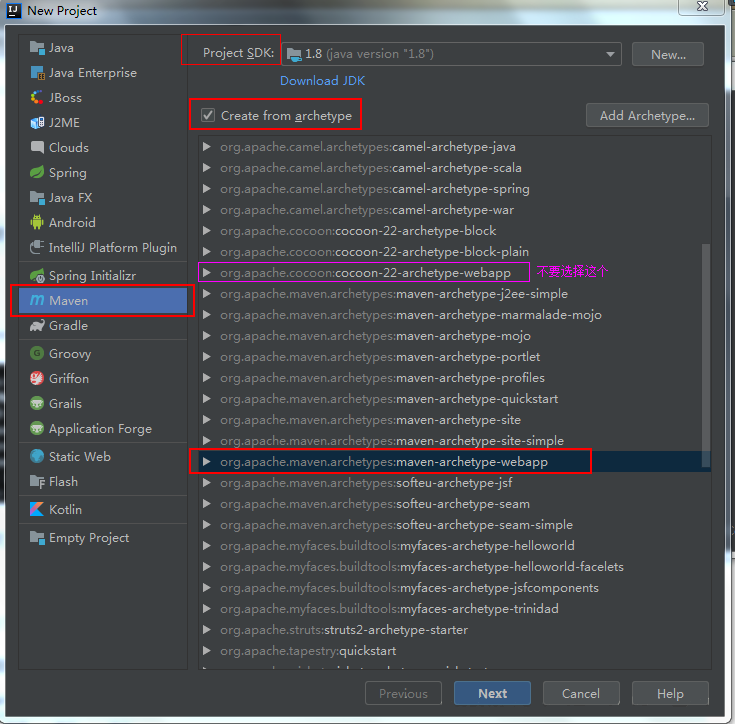Click the Flash folder icon

(x=37, y=481)
